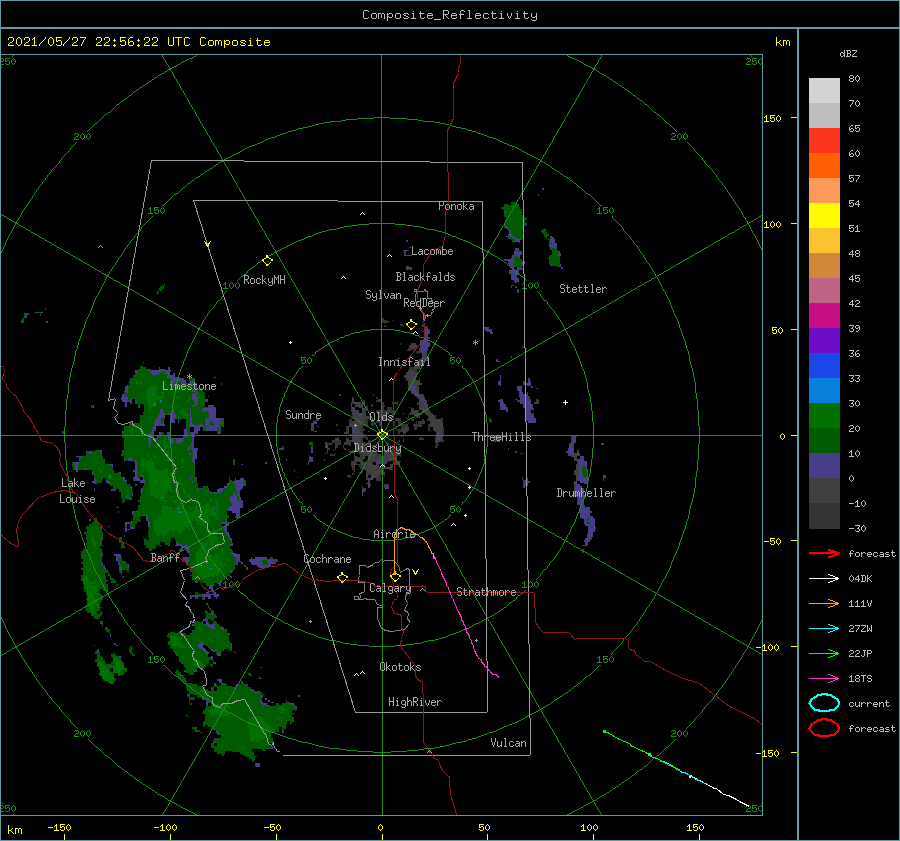Click the HighRiver city label
Screen dimensions: 900x841
pyautogui.click(x=415, y=702)
